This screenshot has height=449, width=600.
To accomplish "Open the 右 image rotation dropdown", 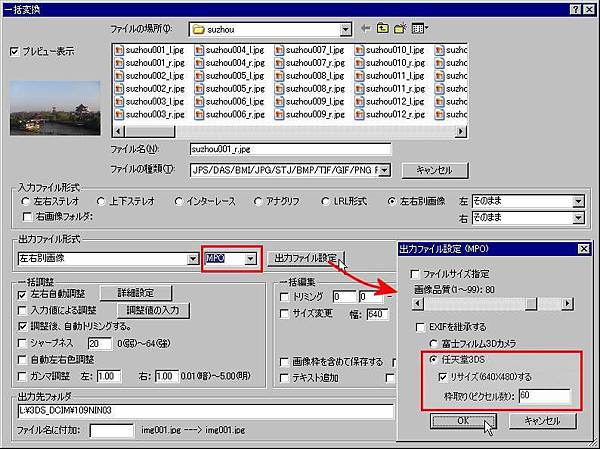I will 578,218.
